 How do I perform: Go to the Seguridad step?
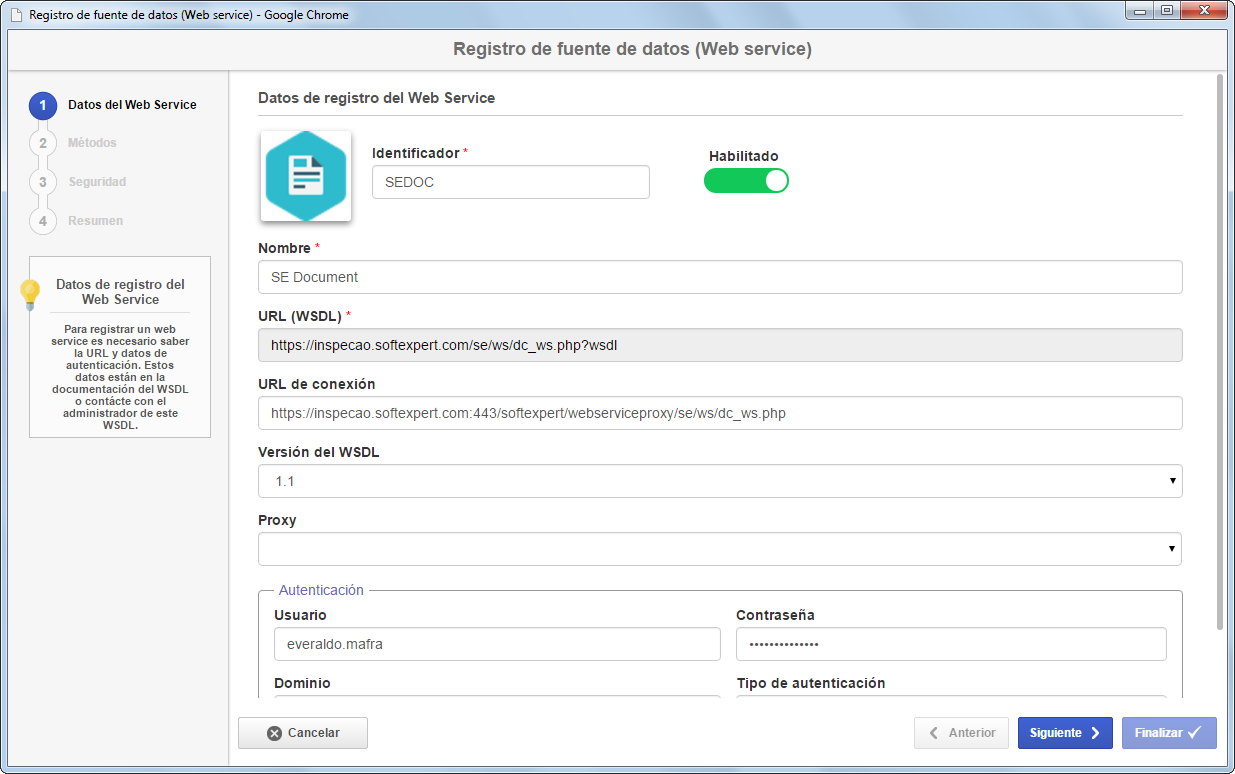pos(97,182)
